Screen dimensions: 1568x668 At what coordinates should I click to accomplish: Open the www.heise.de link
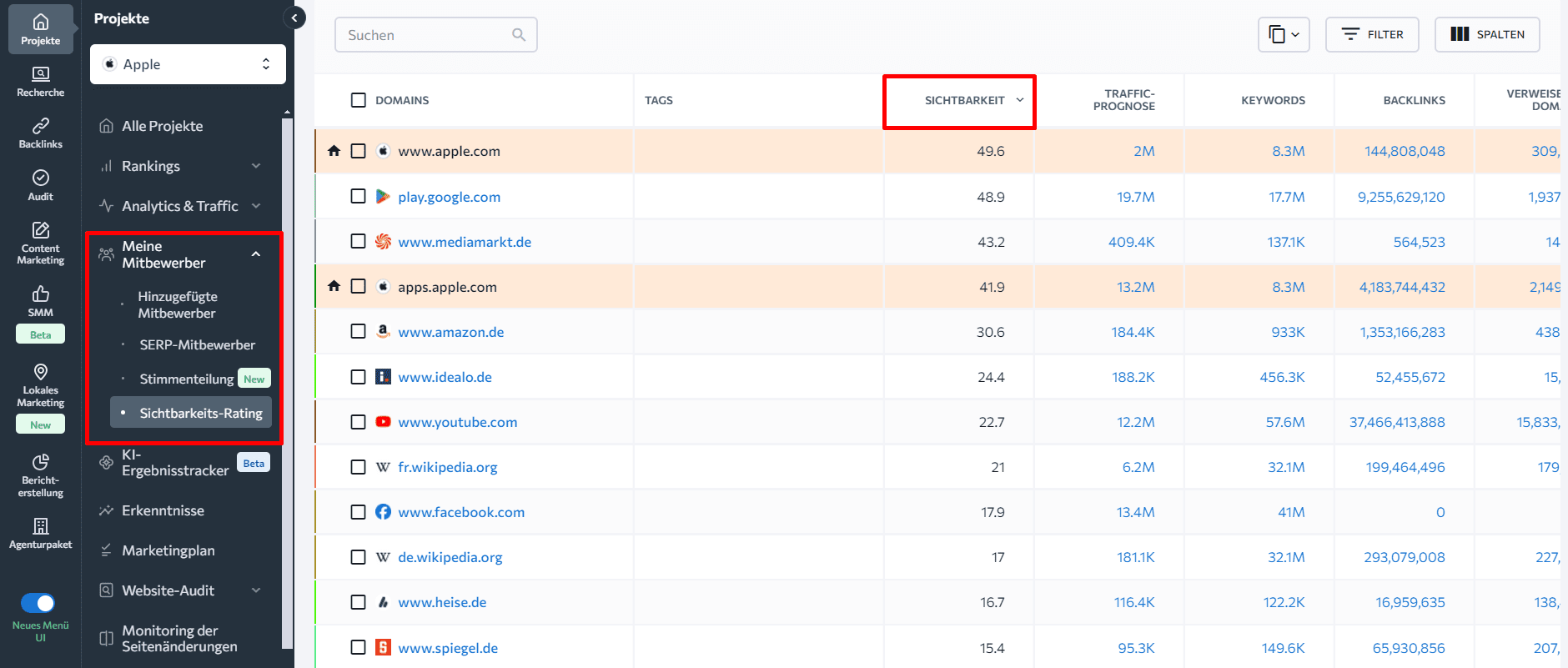click(x=442, y=602)
